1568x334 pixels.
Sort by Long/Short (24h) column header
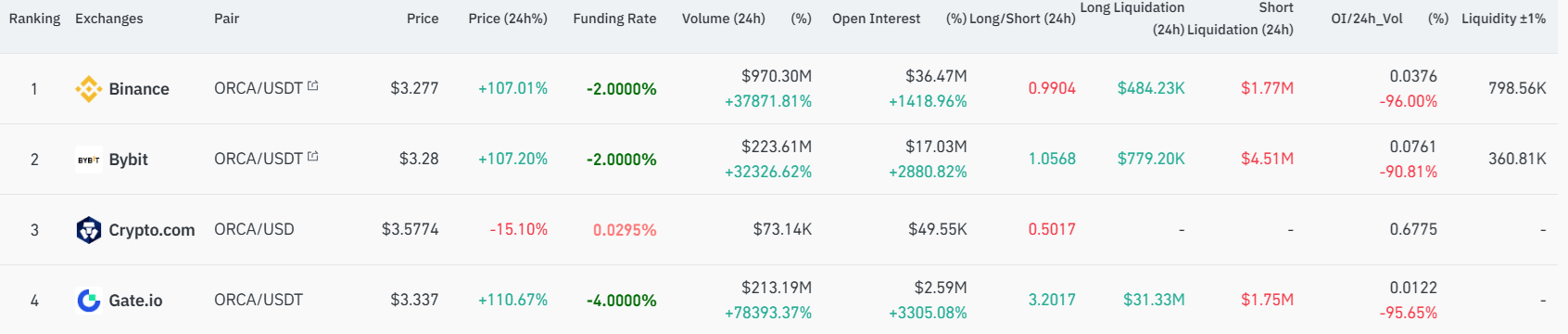click(x=1022, y=19)
